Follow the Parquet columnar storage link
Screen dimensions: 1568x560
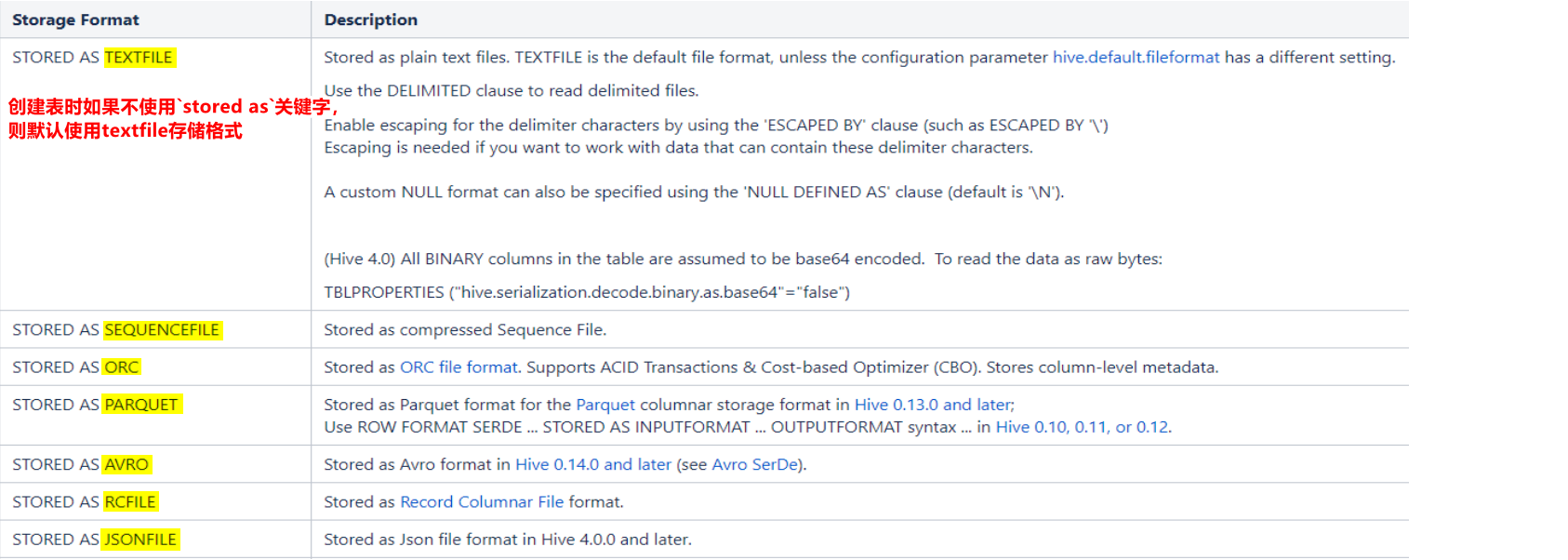(605, 405)
